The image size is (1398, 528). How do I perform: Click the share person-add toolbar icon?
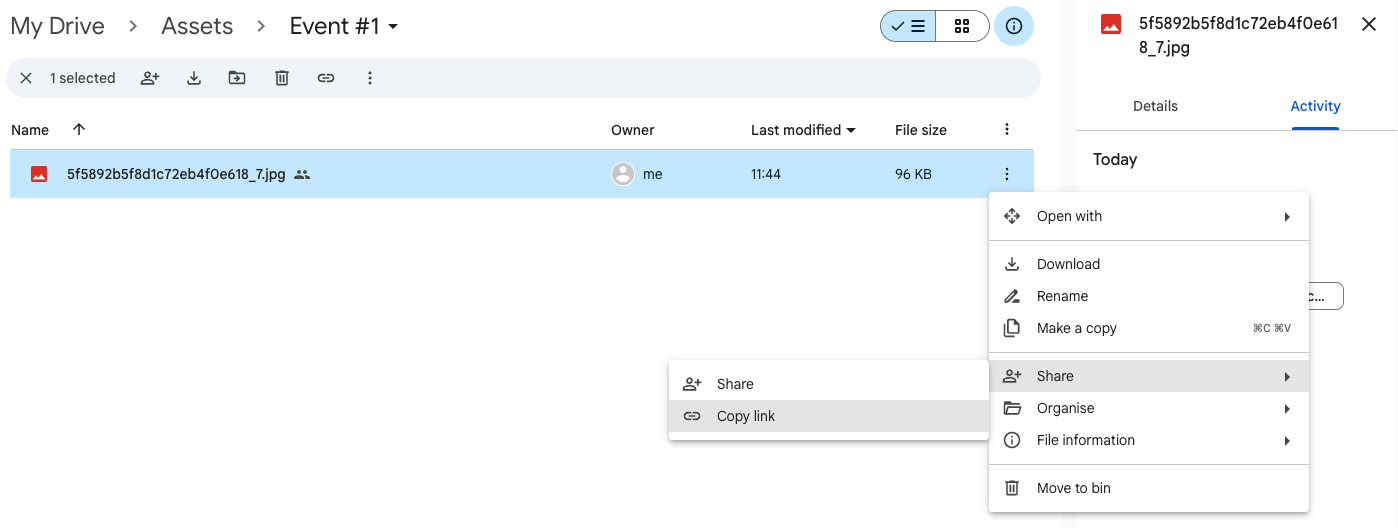150,78
